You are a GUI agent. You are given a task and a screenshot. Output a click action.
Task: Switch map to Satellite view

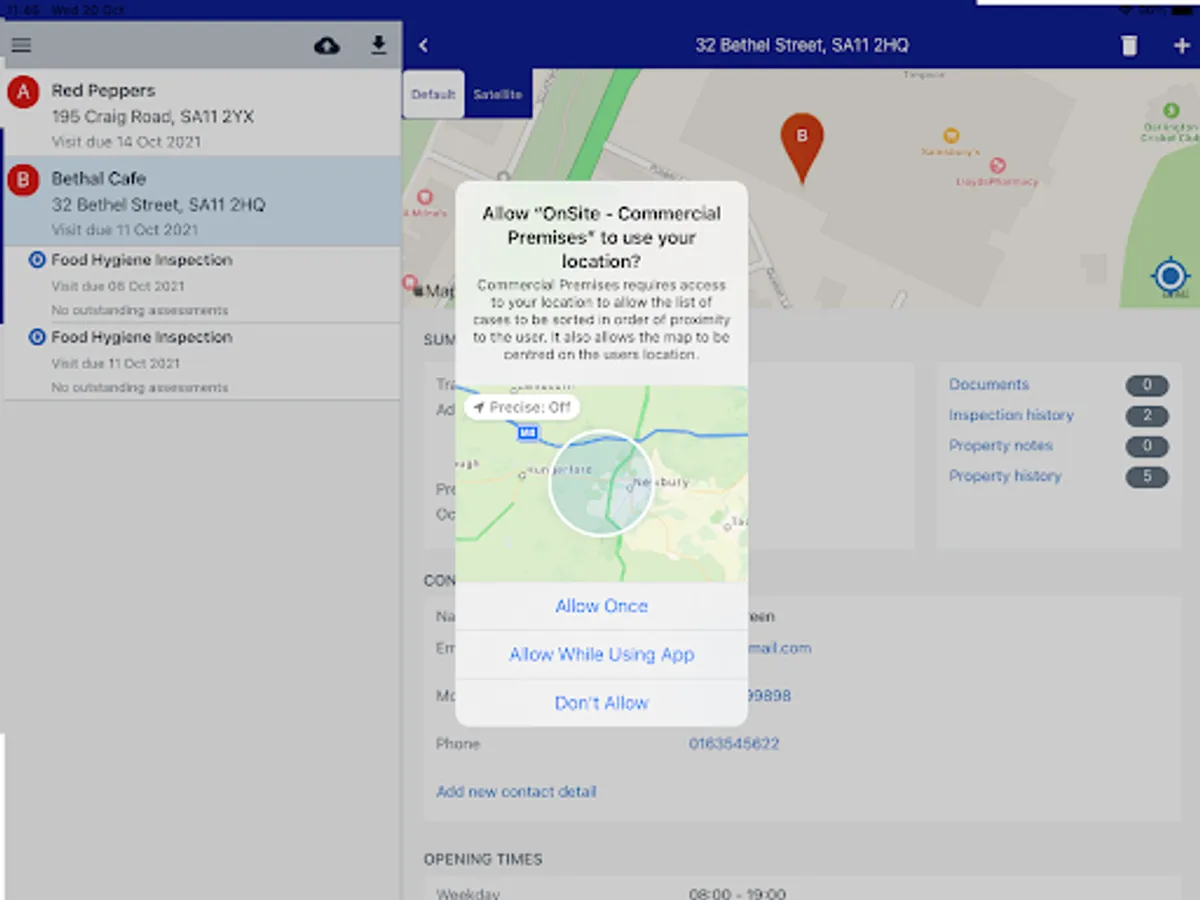coord(498,95)
